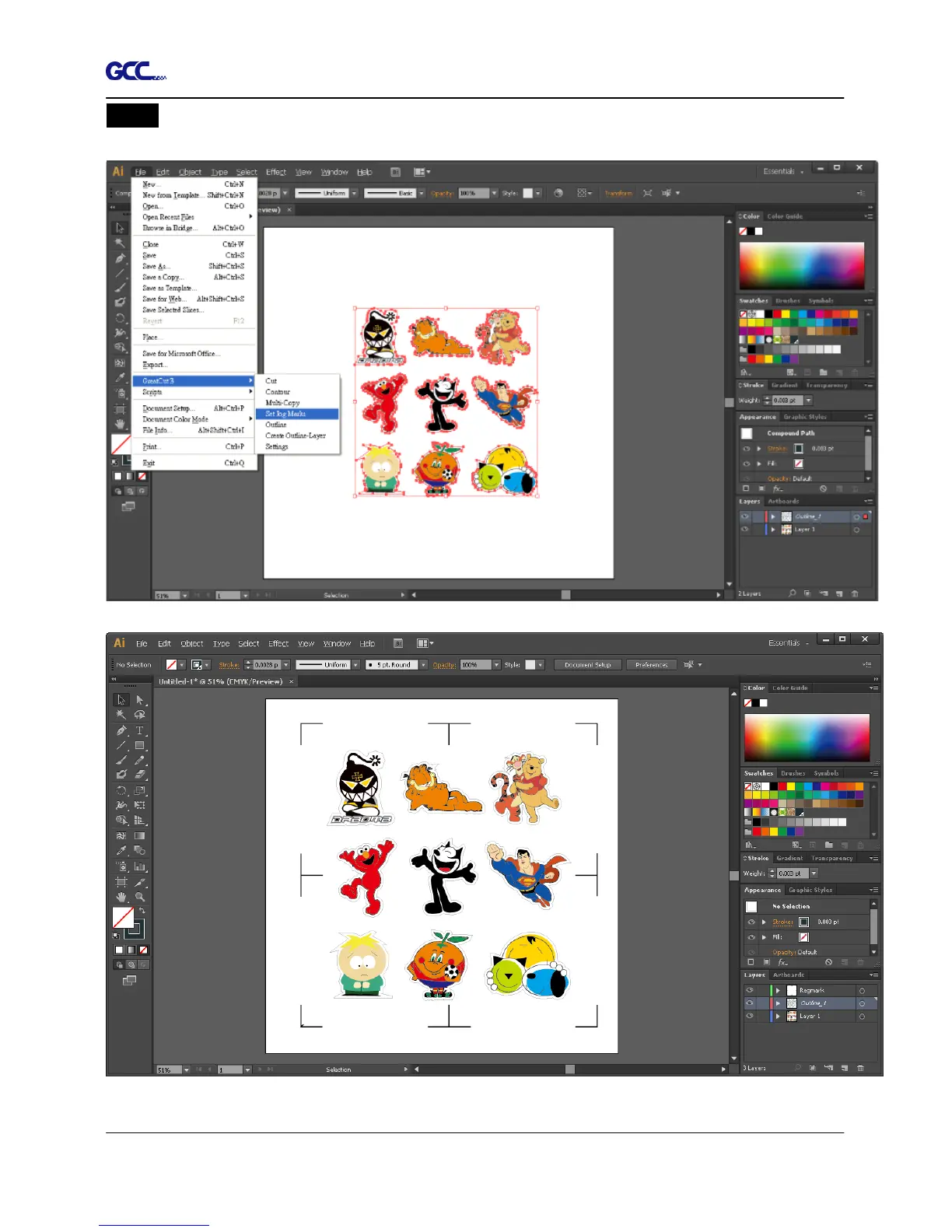Open Object menu in lower screenshot
Screen dimensions: 952x1232
click(192, 644)
